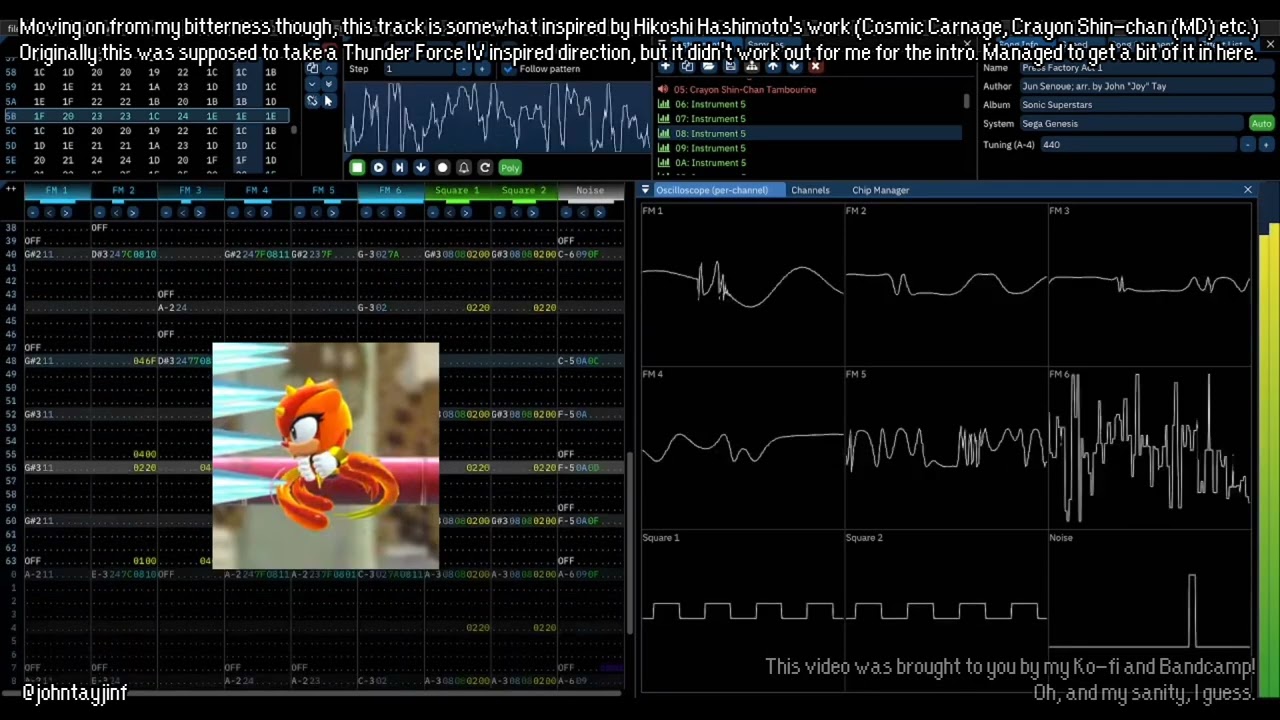Collapse FM 1 channel with its minus button
1280x720 pixels.
click(x=33, y=212)
